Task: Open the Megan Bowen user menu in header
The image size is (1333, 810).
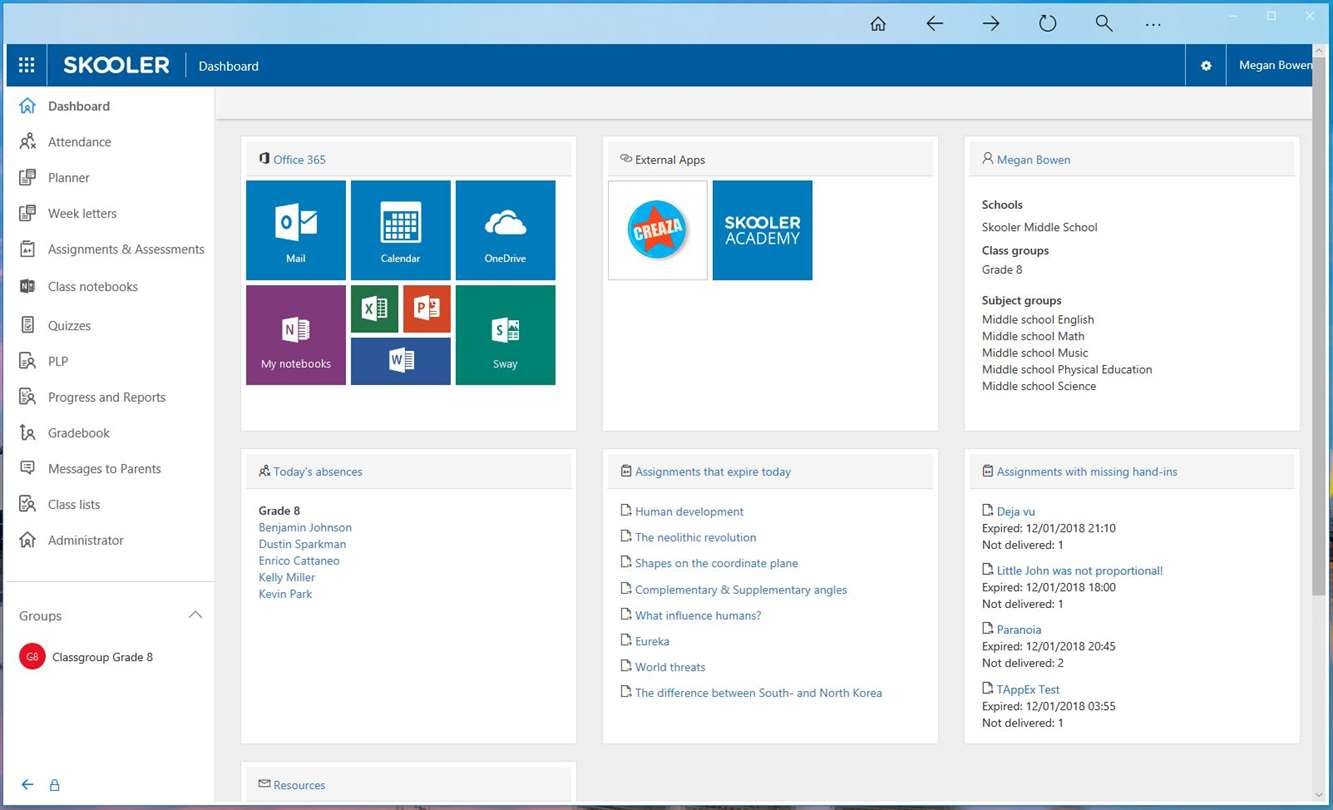Action: pos(1274,66)
